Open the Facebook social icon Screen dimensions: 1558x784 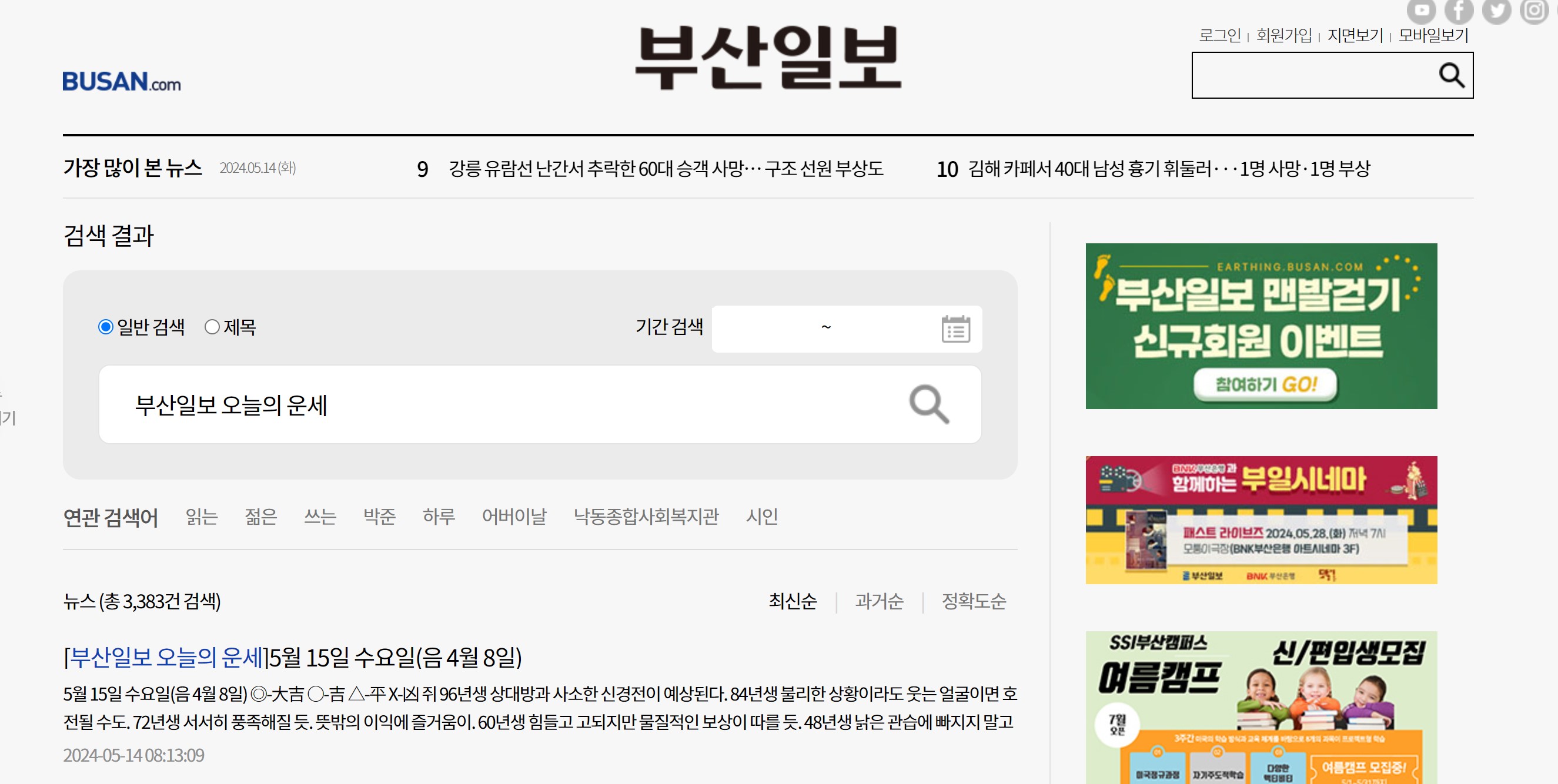pyautogui.click(x=1459, y=9)
